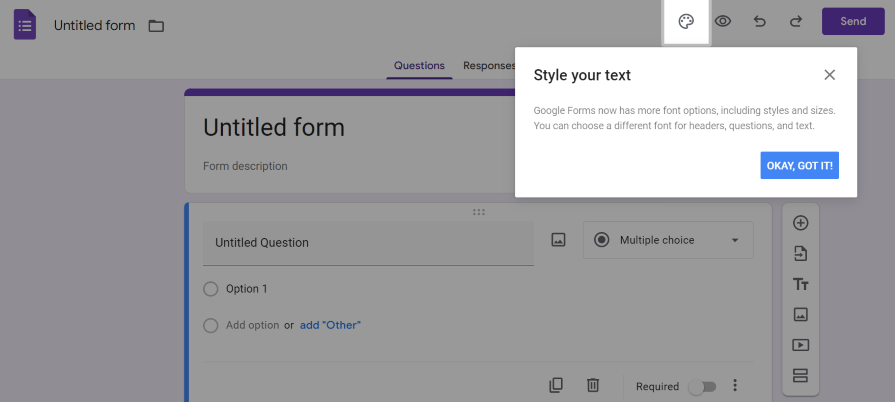Click the Import questions icon
The height and width of the screenshot is (402, 895).
(x=800, y=253)
